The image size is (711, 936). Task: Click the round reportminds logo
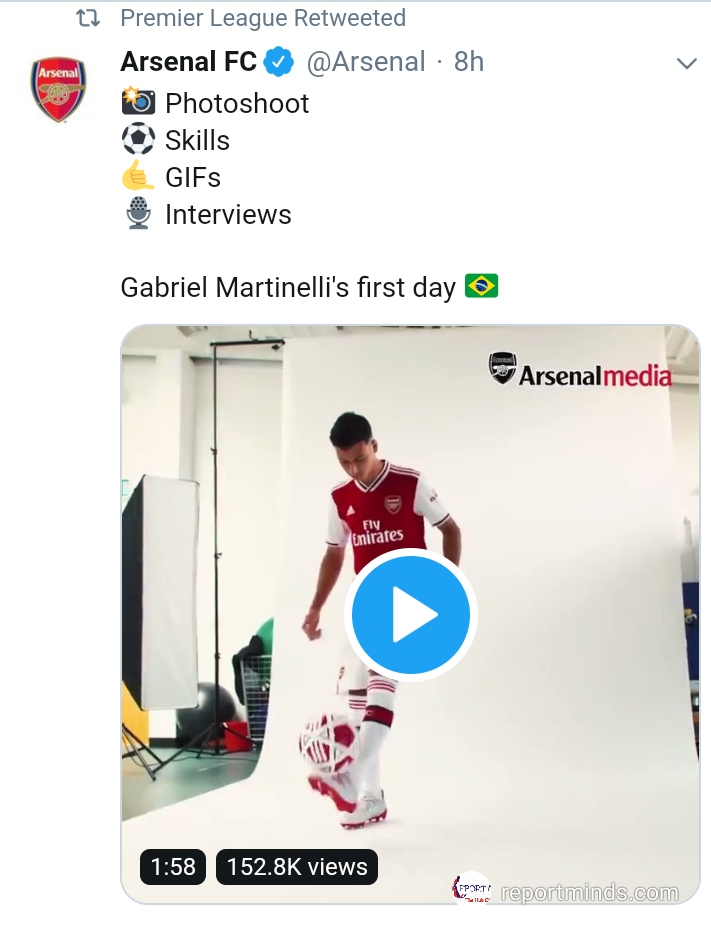pos(473,889)
